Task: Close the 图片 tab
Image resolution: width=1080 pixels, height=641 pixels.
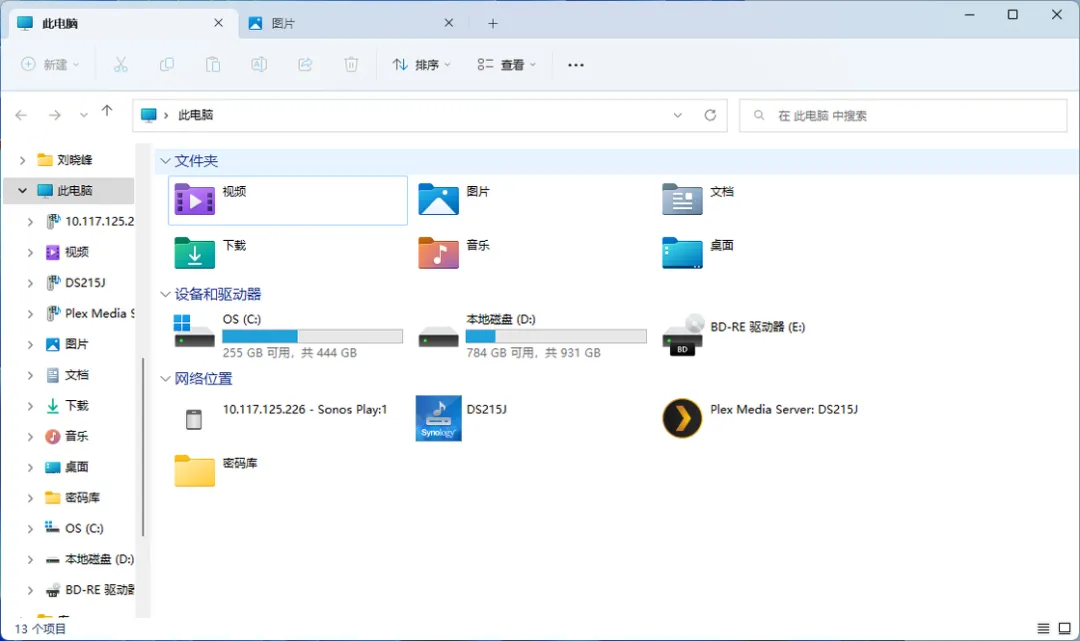Action: 449,23
